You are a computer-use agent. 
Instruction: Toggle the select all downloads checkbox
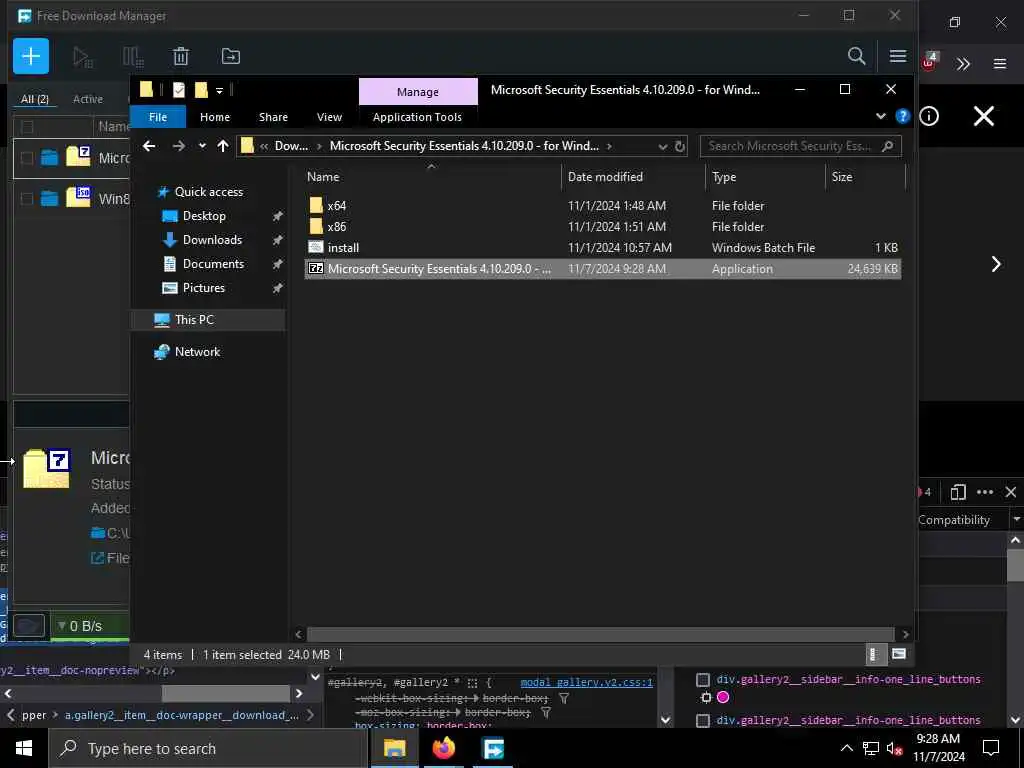(27, 127)
